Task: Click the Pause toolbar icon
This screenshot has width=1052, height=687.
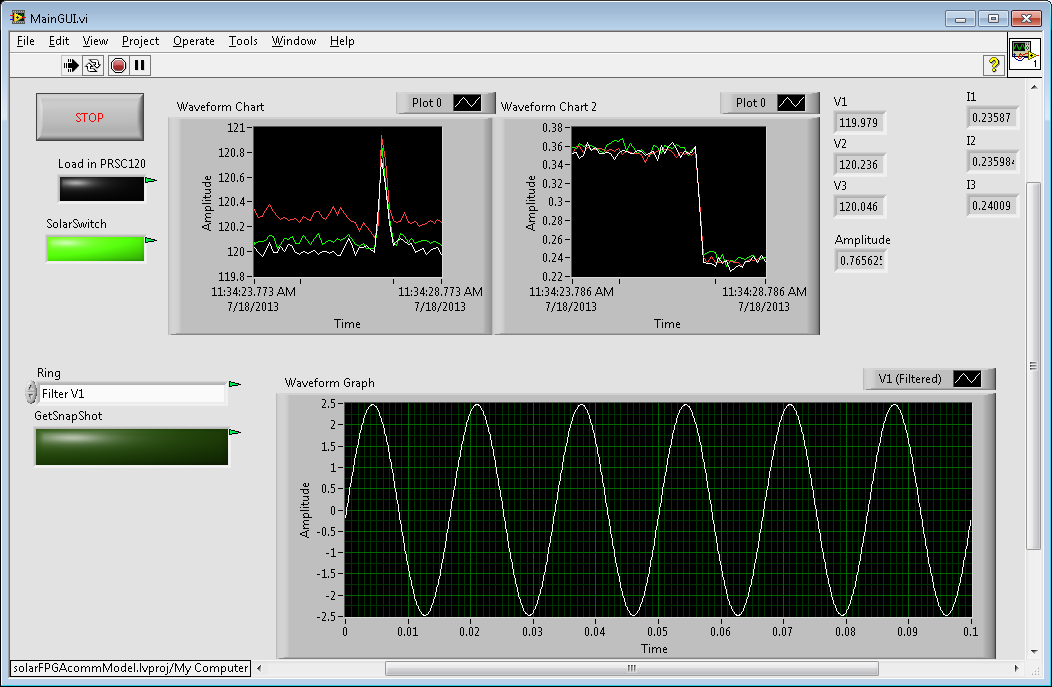Action: pyautogui.click(x=140, y=65)
